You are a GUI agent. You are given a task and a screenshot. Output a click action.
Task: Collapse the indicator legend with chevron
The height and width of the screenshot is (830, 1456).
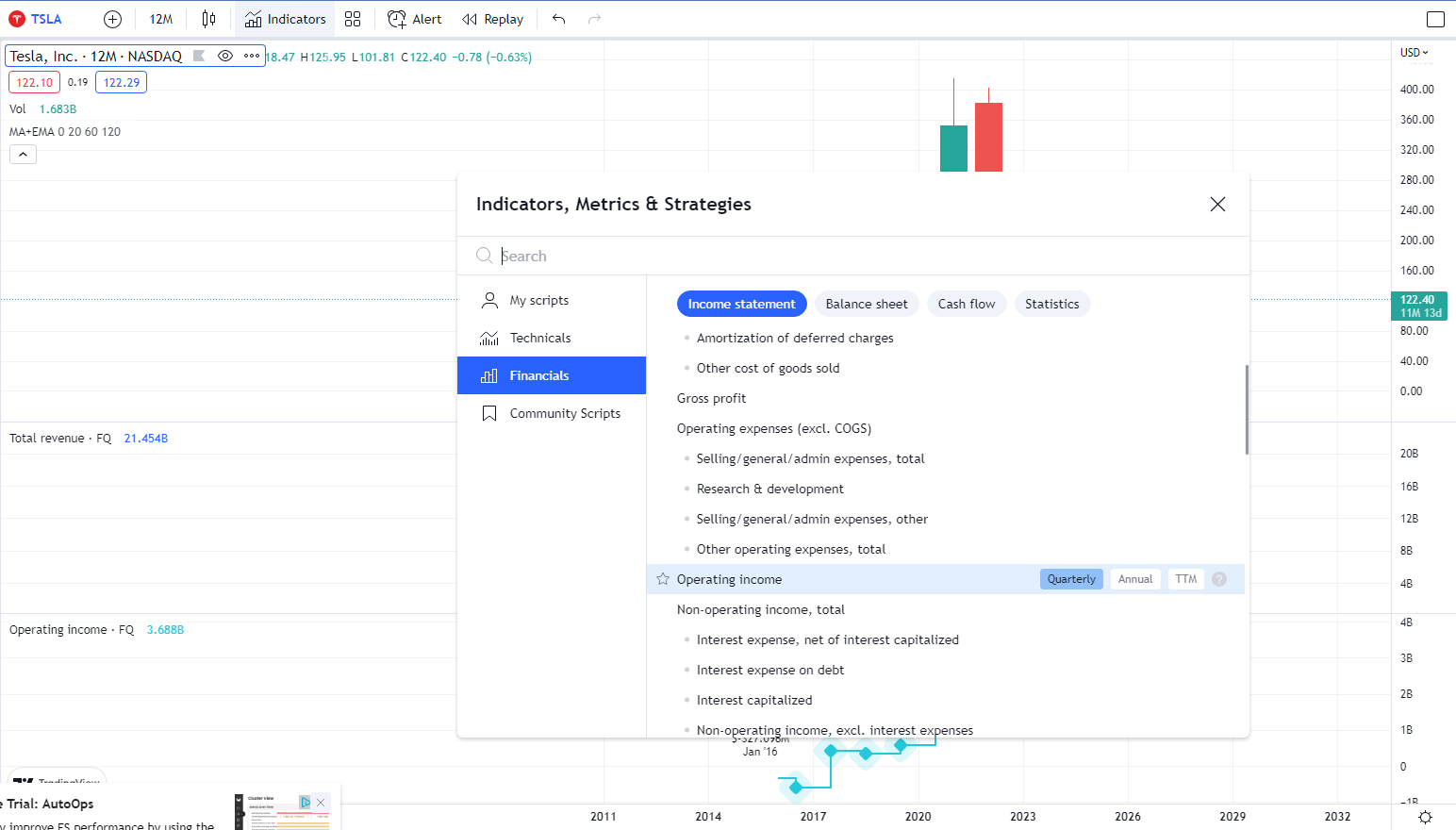tap(23, 155)
